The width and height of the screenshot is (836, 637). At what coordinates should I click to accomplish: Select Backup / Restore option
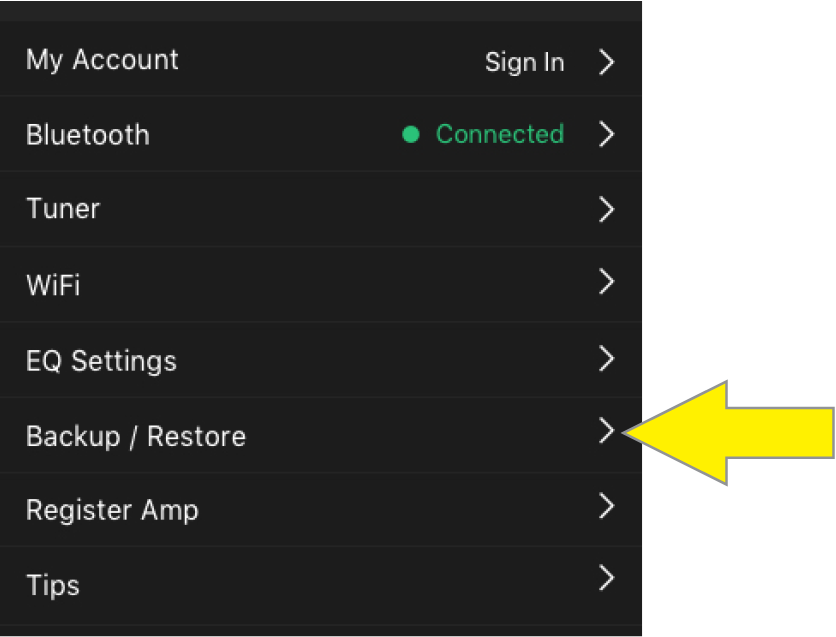tap(136, 436)
